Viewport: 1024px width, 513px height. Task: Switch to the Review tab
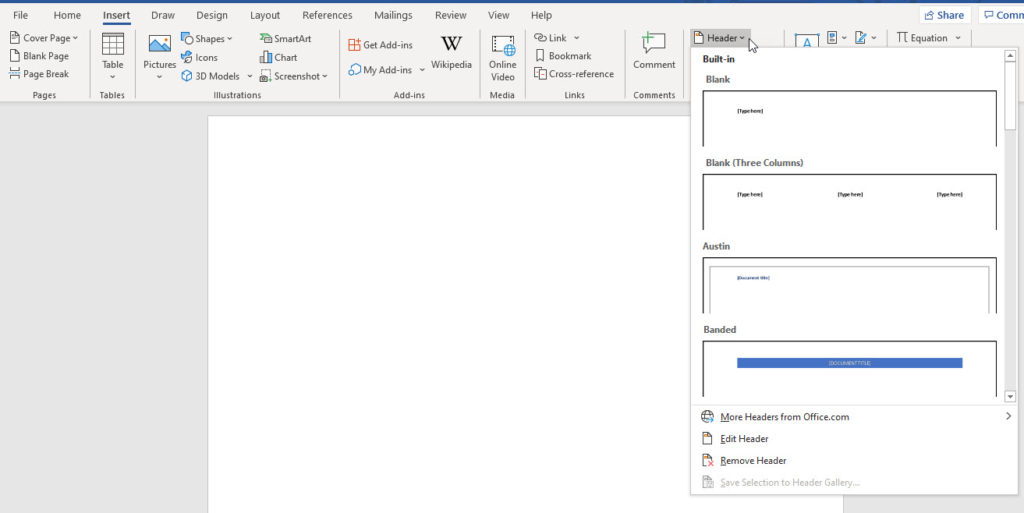click(451, 15)
